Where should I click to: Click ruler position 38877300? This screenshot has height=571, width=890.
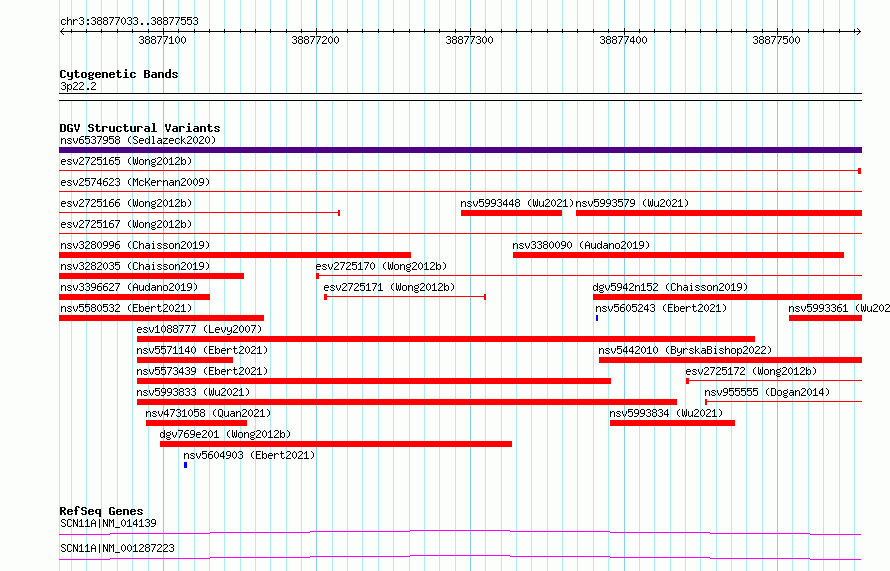tap(469, 40)
